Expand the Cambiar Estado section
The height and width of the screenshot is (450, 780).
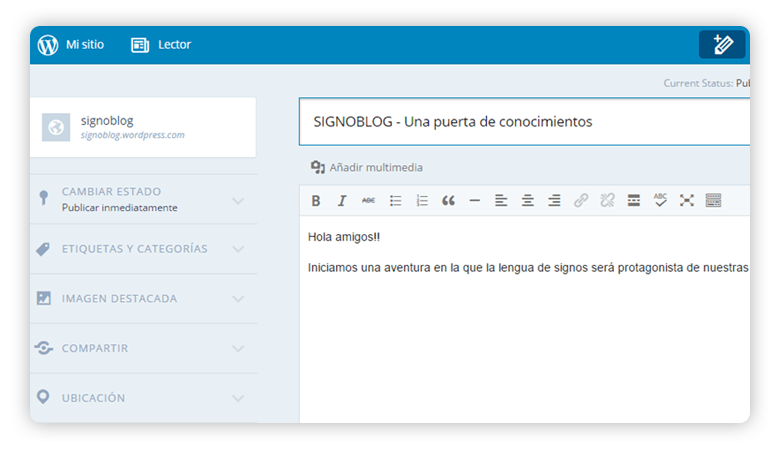(144, 199)
